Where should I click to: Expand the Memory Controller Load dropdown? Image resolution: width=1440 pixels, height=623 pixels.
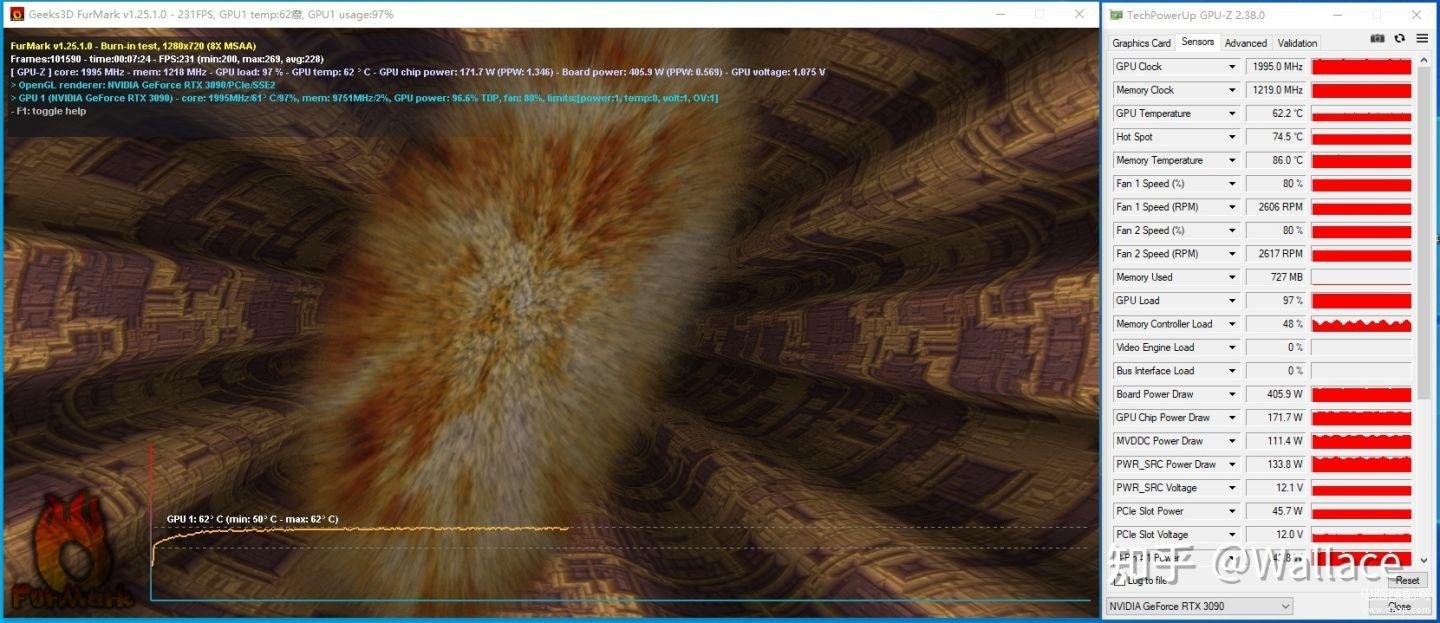1232,324
